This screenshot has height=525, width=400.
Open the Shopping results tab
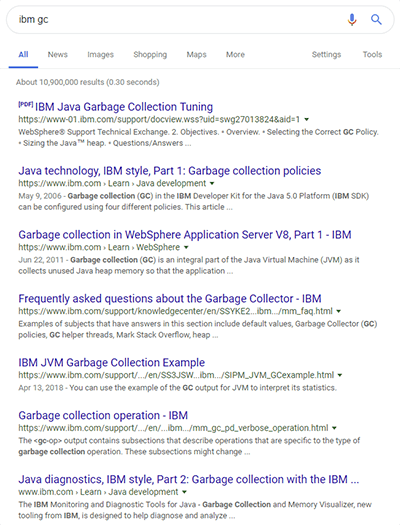[x=150, y=55]
